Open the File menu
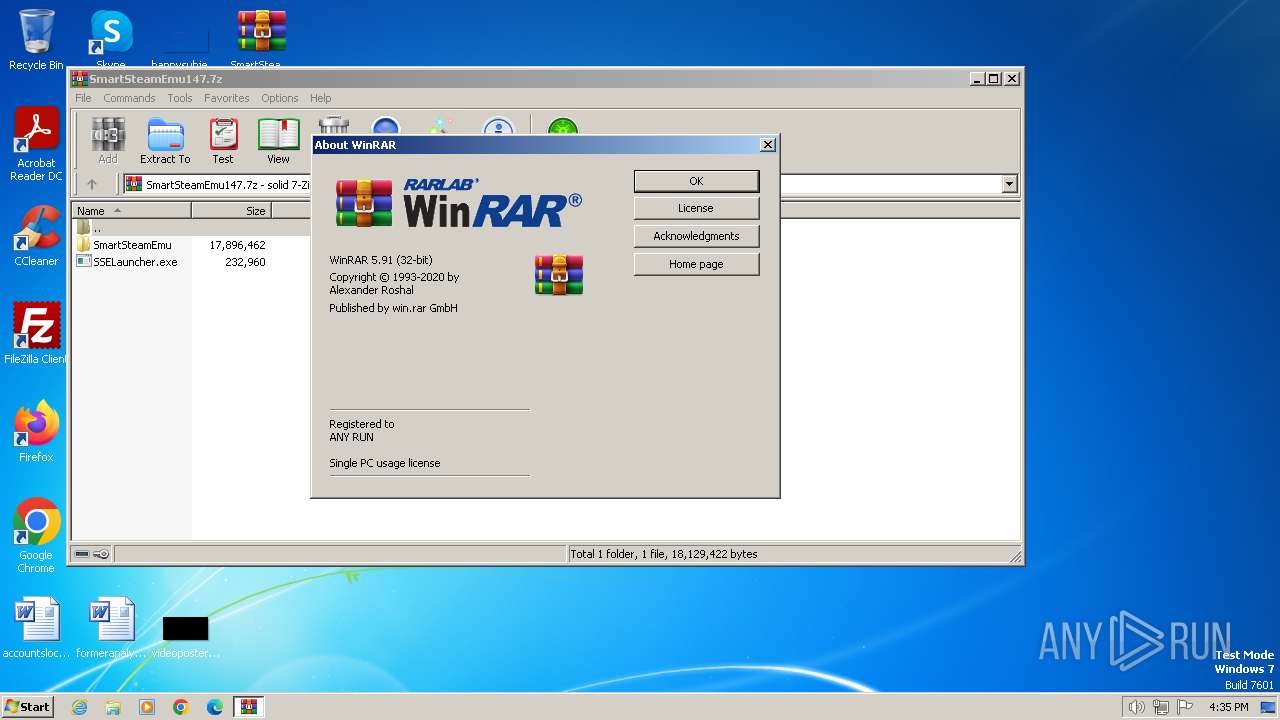 tap(83, 98)
